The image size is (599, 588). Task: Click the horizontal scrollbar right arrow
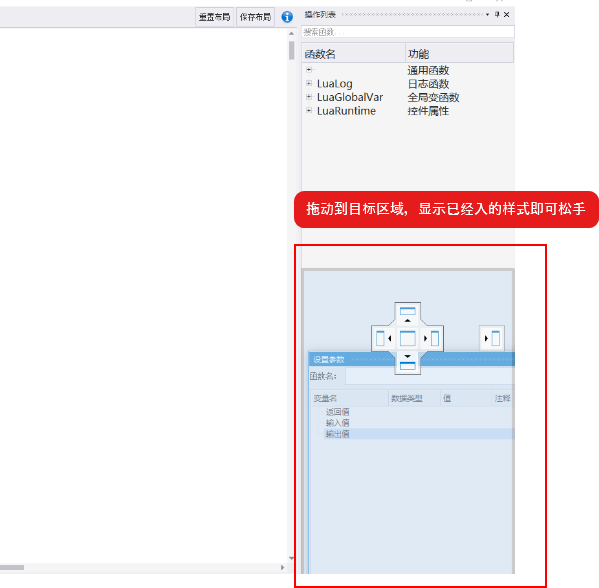pos(283,567)
